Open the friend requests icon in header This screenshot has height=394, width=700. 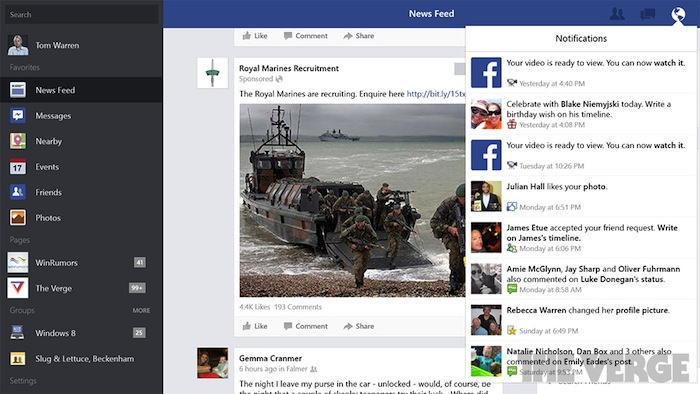tap(617, 14)
